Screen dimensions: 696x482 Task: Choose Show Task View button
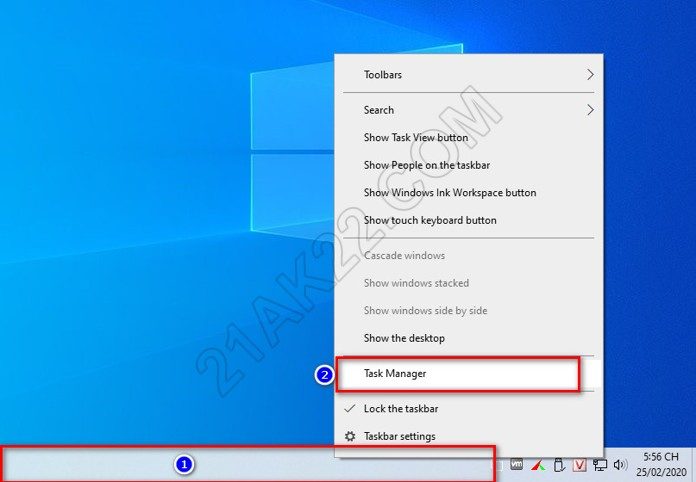pos(469,138)
